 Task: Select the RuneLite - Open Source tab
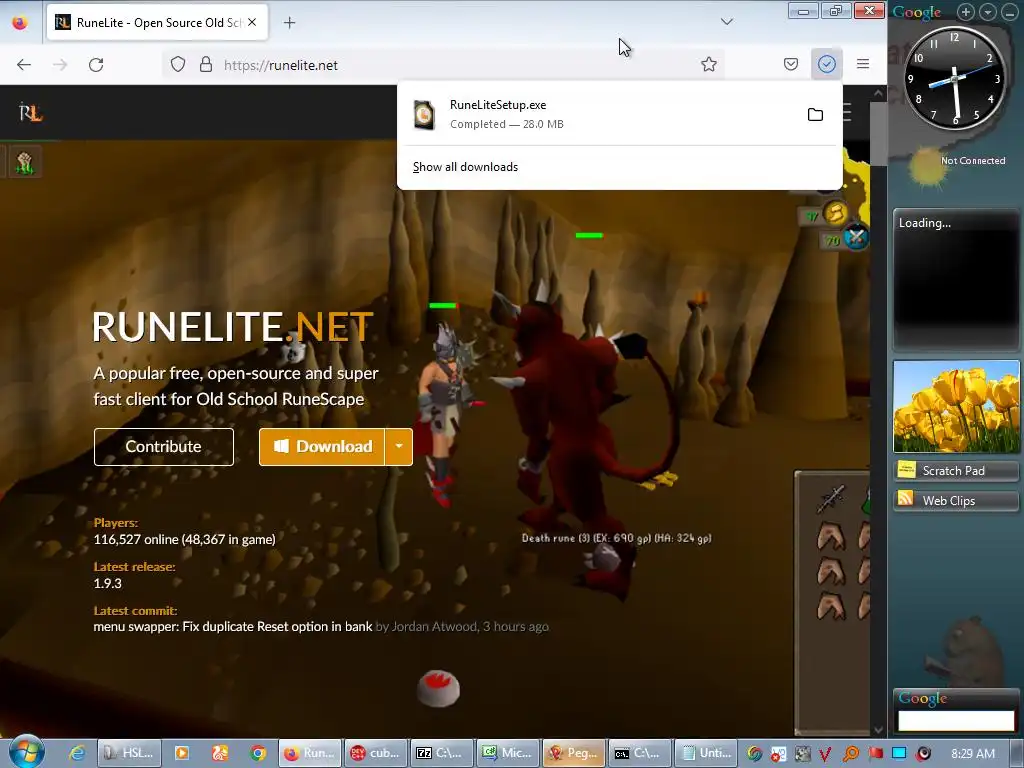157,22
